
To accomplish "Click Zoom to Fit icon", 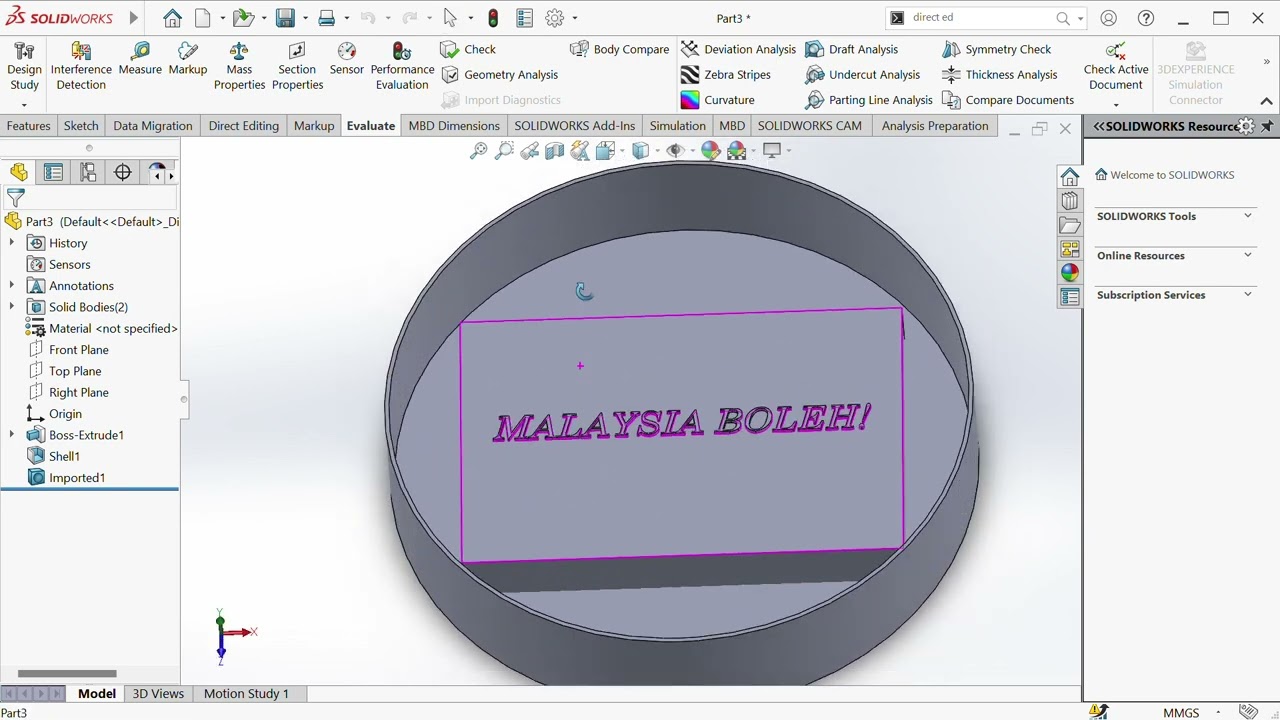I will point(479,151).
